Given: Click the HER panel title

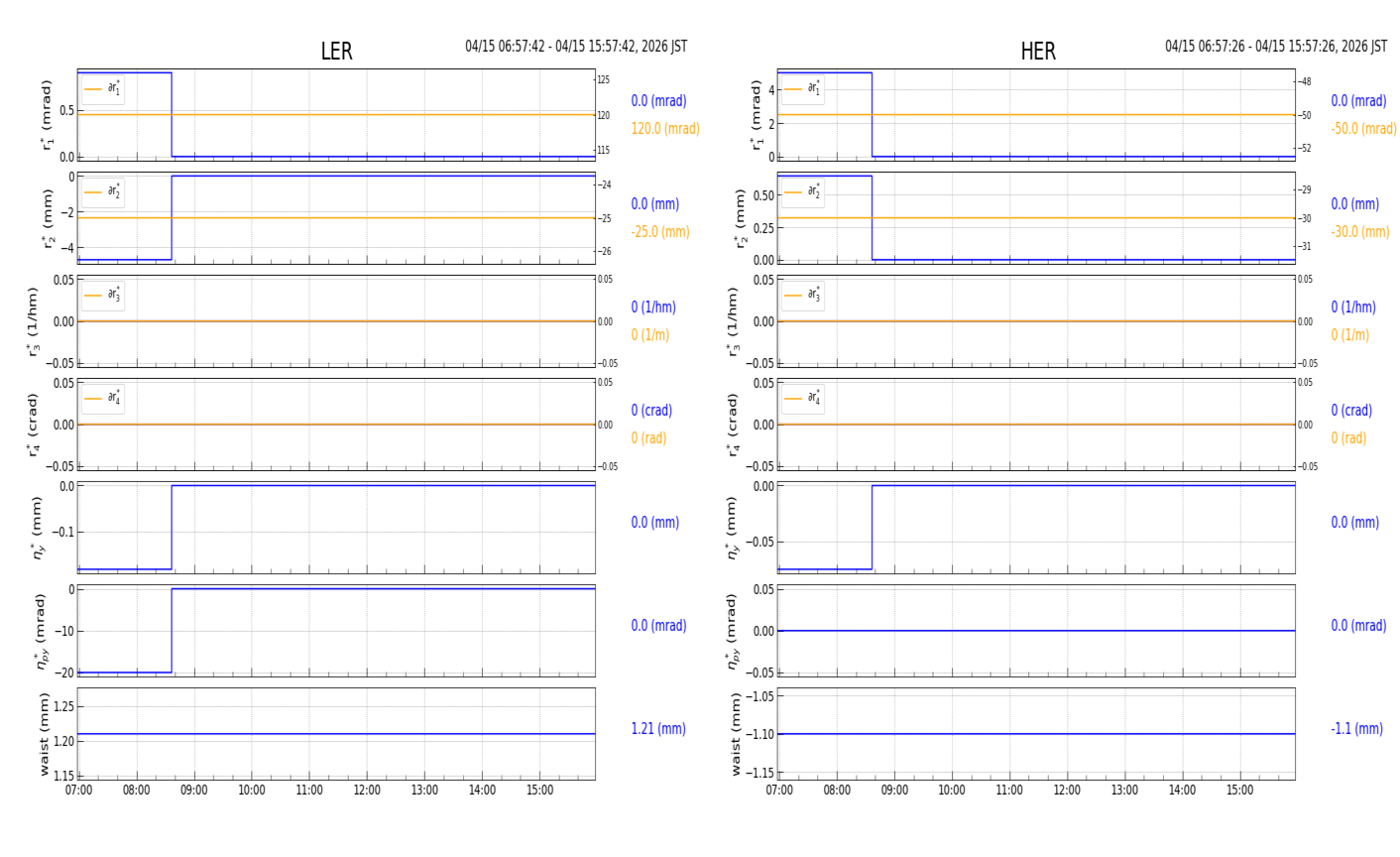Looking at the screenshot, I should point(1037,52).
